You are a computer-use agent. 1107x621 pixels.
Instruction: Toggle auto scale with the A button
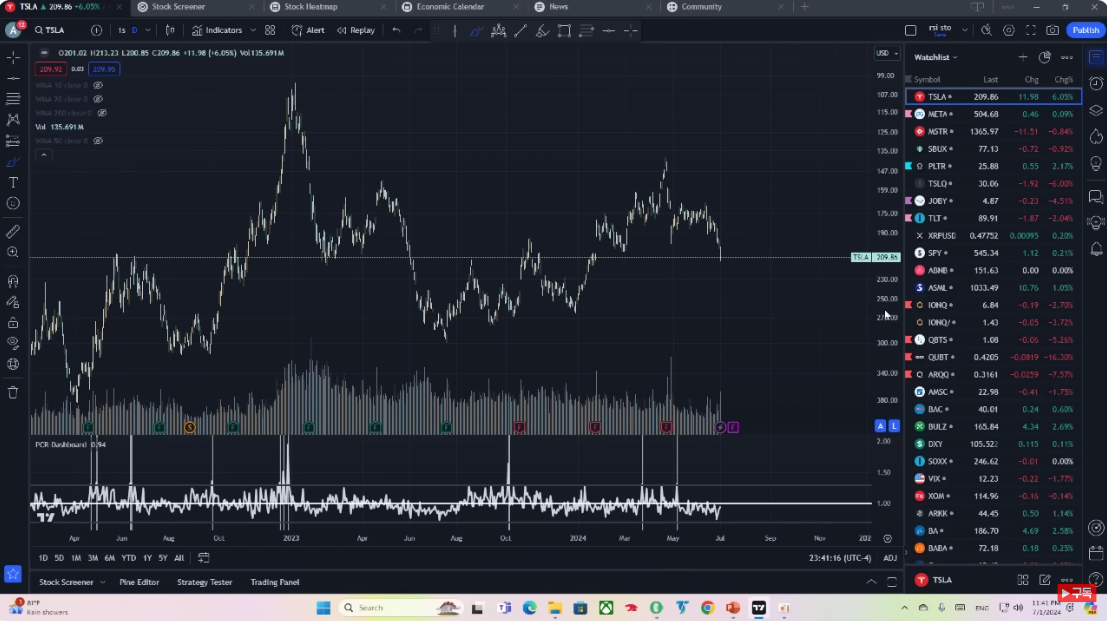[880, 426]
